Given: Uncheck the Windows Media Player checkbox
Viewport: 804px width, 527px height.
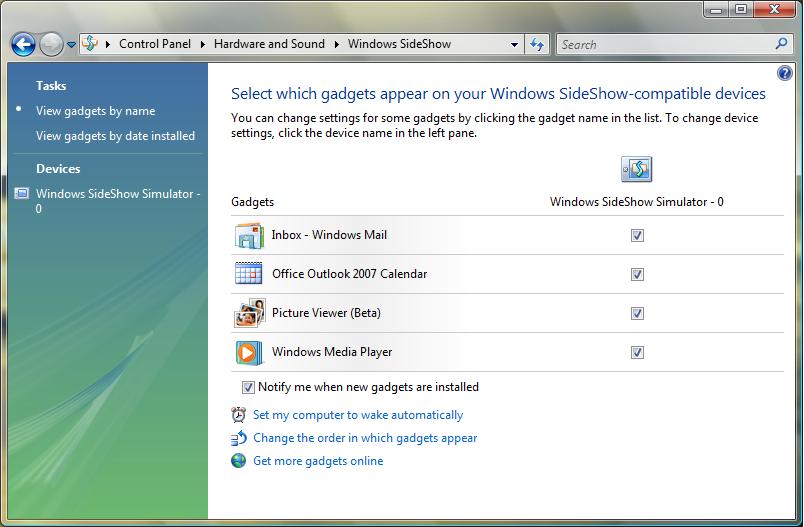Looking at the screenshot, I should coord(637,352).
